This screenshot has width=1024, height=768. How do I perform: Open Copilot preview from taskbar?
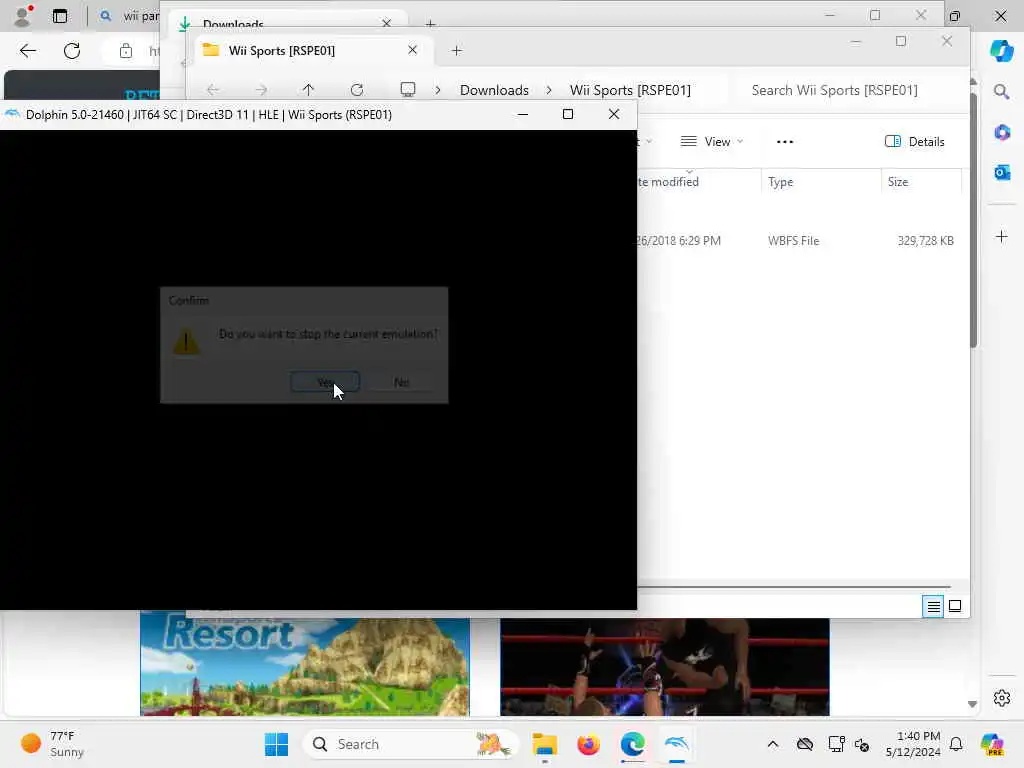coord(993,744)
